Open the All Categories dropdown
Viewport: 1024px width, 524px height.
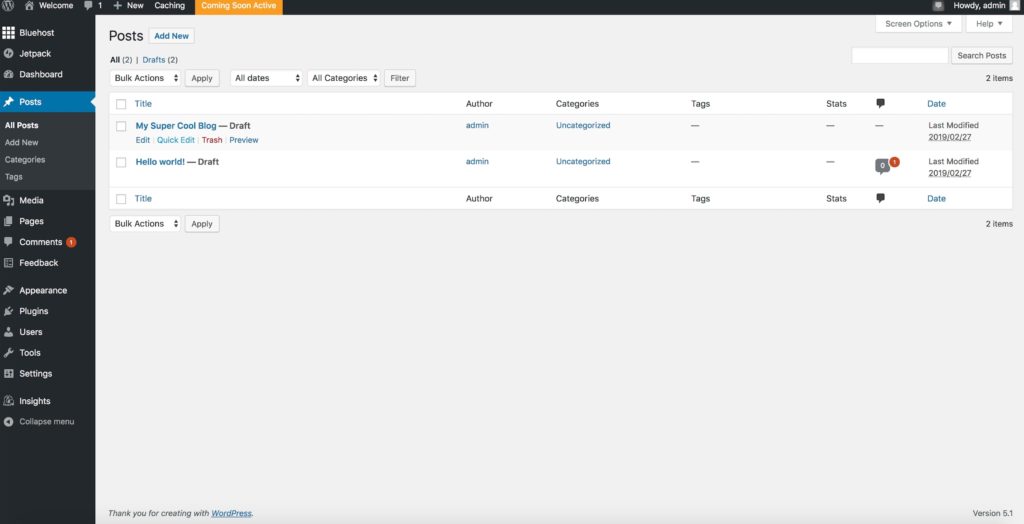(344, 78)
